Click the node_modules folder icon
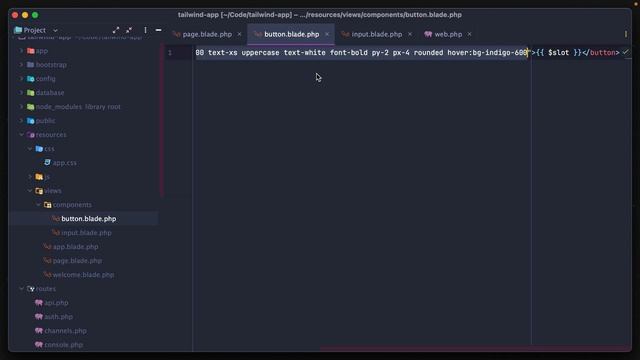The image size is (640, 360). (31, 107)
